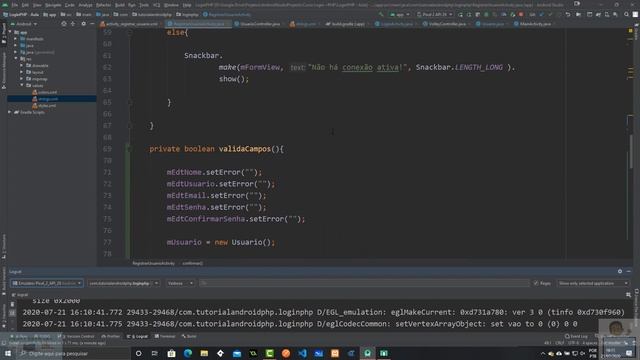The width and height of the screenshot is (640, 360).
Task: Click Task View icon on taskbar
Action: (x=155, y=353)
